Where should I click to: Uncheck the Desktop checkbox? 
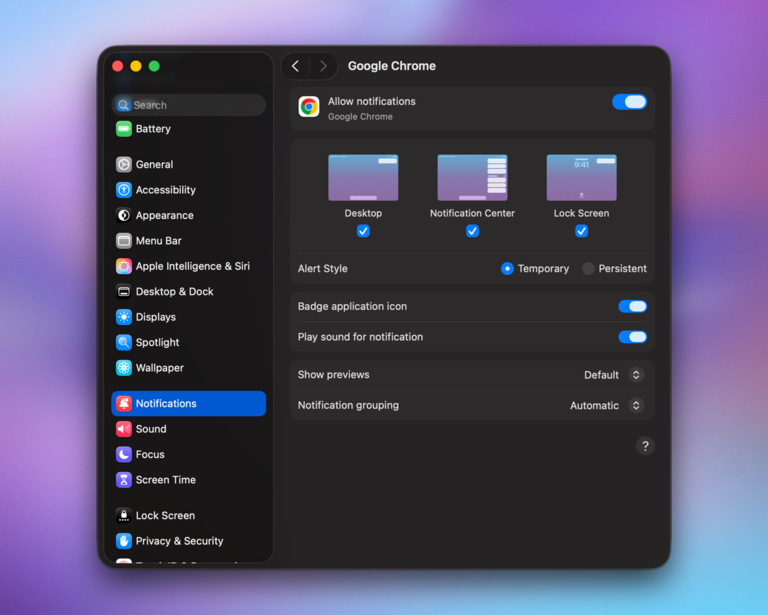coord(363,231)
